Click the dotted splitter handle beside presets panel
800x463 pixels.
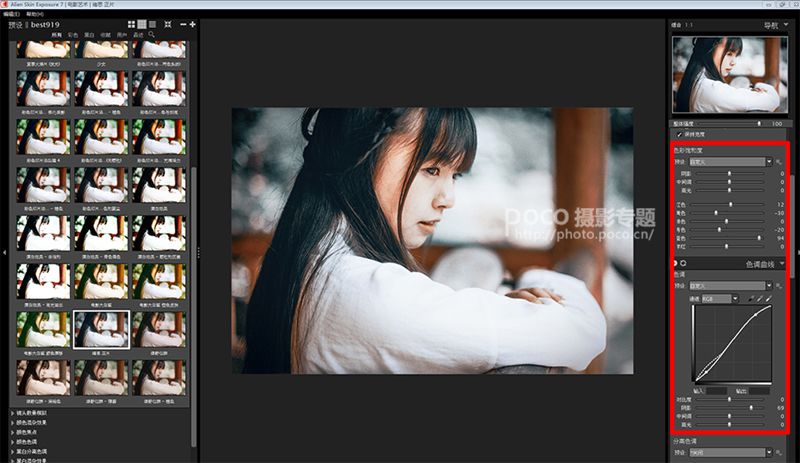[x=198, y=252]
